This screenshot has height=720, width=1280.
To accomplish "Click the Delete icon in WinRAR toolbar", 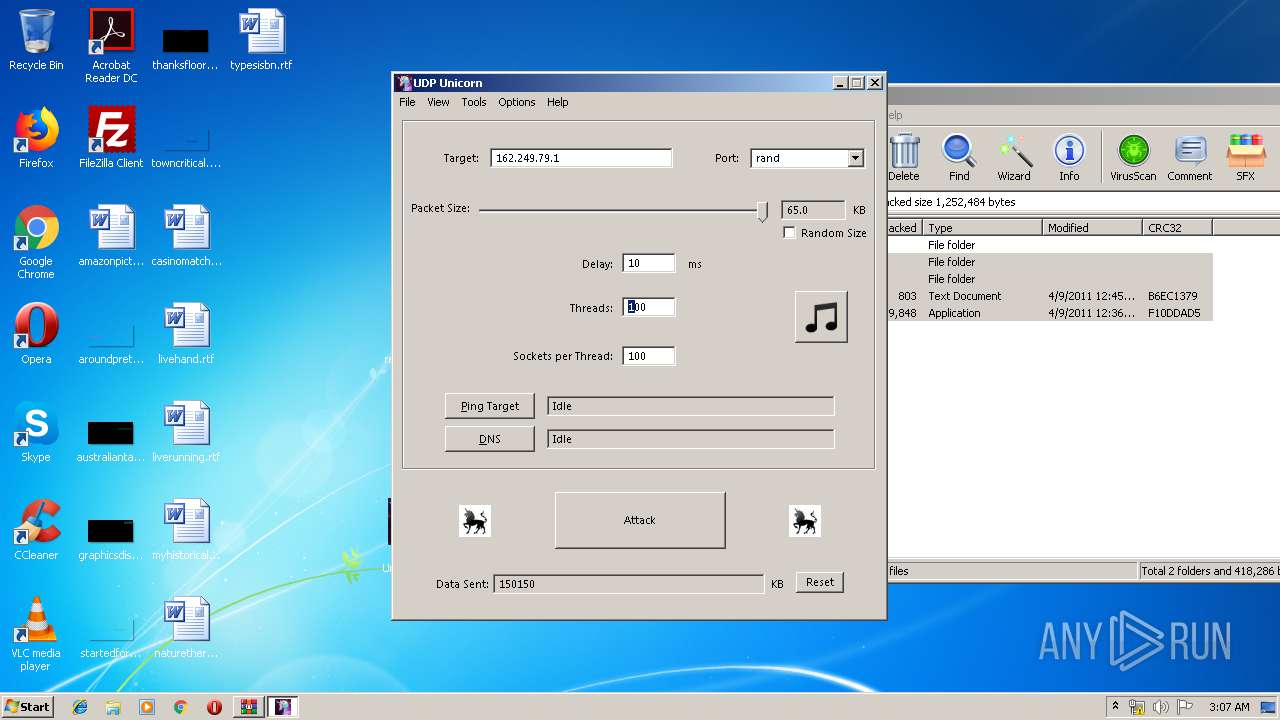I will coord(903,158).
